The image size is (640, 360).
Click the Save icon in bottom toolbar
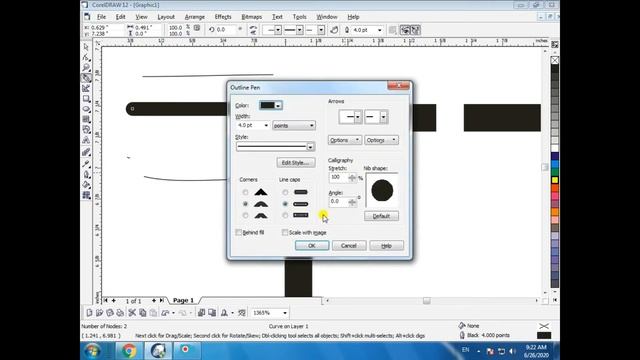click(x=110, y=313)
